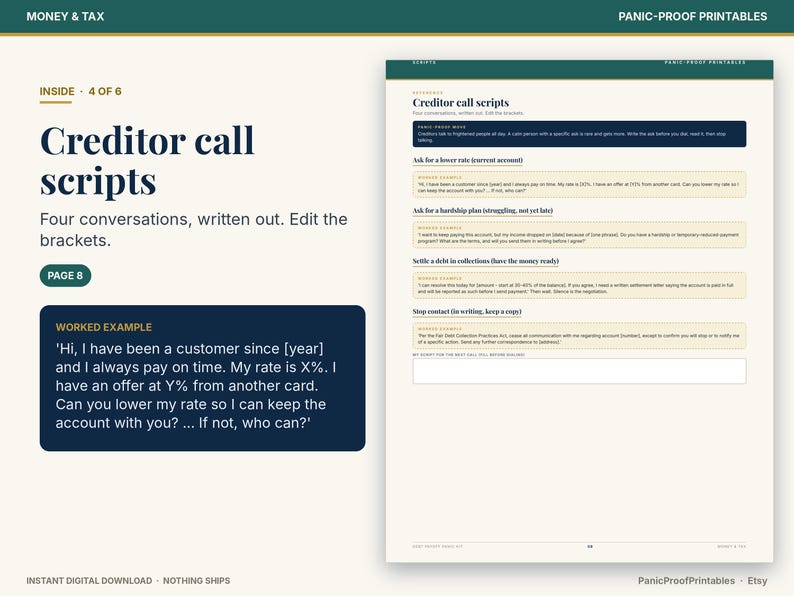Click the settlement worked example box
This screenshot has width=794, height=596.
(579, 285)
